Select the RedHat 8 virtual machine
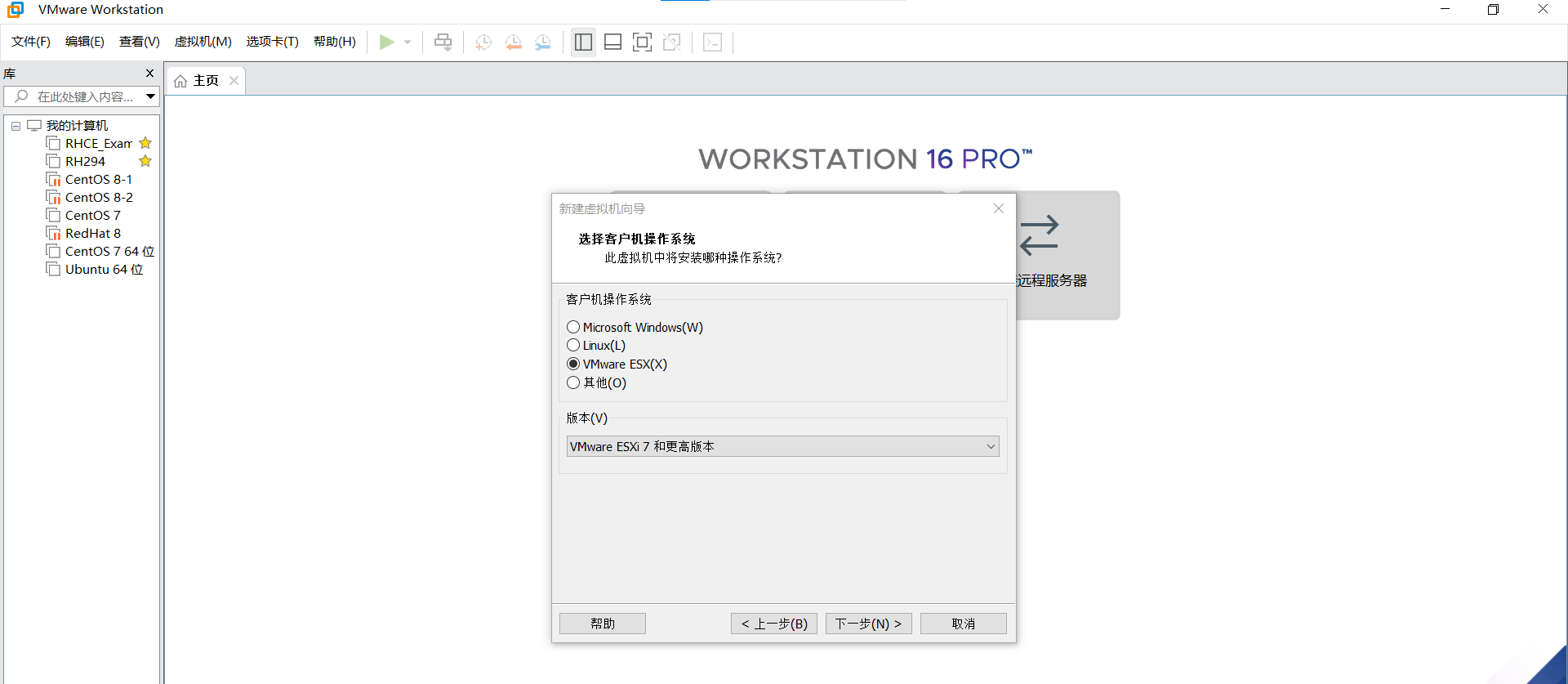Screen dimensions: 1568x684 tap(92, 234)
